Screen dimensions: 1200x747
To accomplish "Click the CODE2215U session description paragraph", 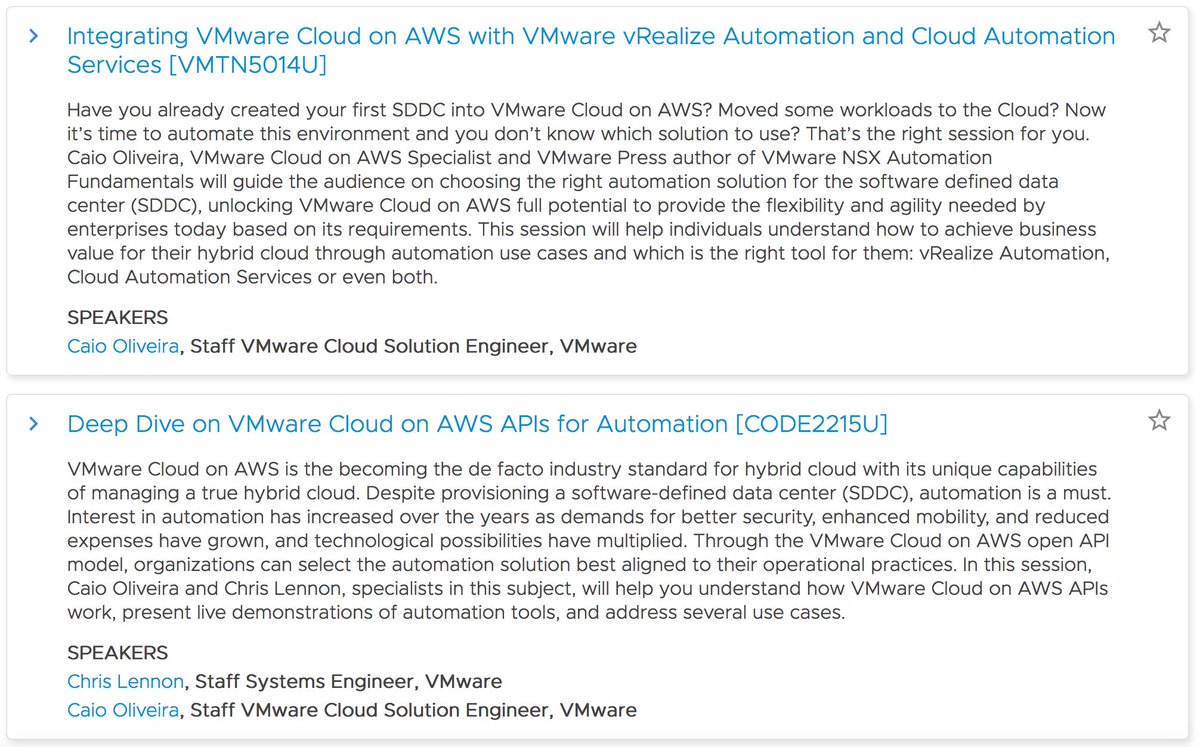I will tap(588, 541).
